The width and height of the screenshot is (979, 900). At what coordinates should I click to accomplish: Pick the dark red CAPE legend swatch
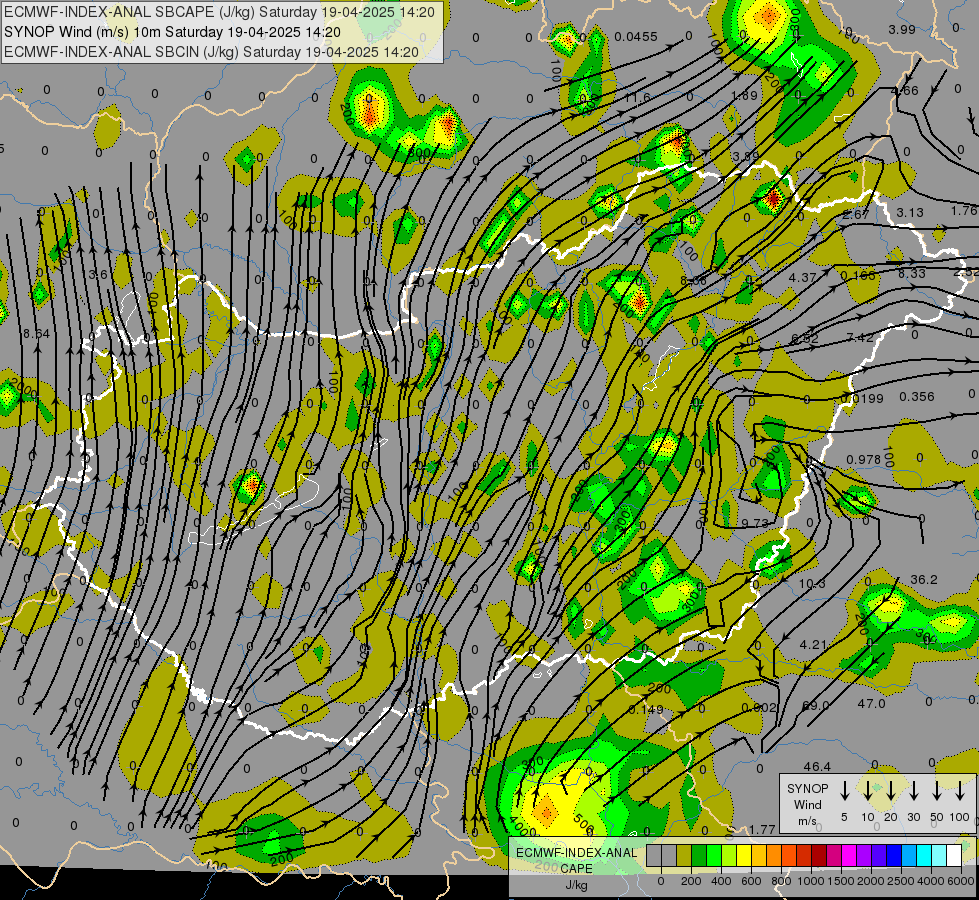tap(819, 855)
